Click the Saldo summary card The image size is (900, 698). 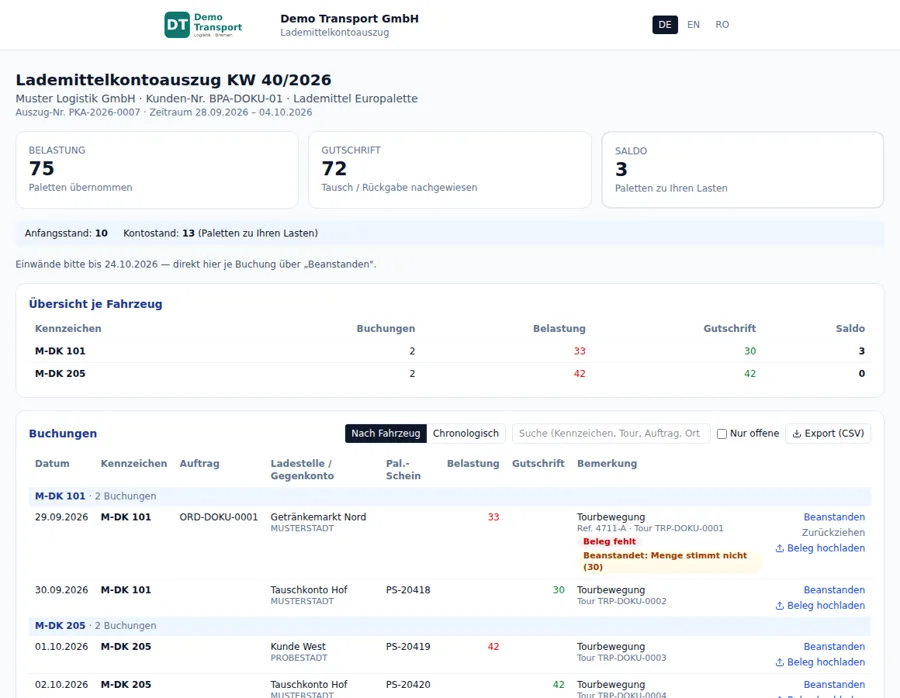click(x=743, y=170)
